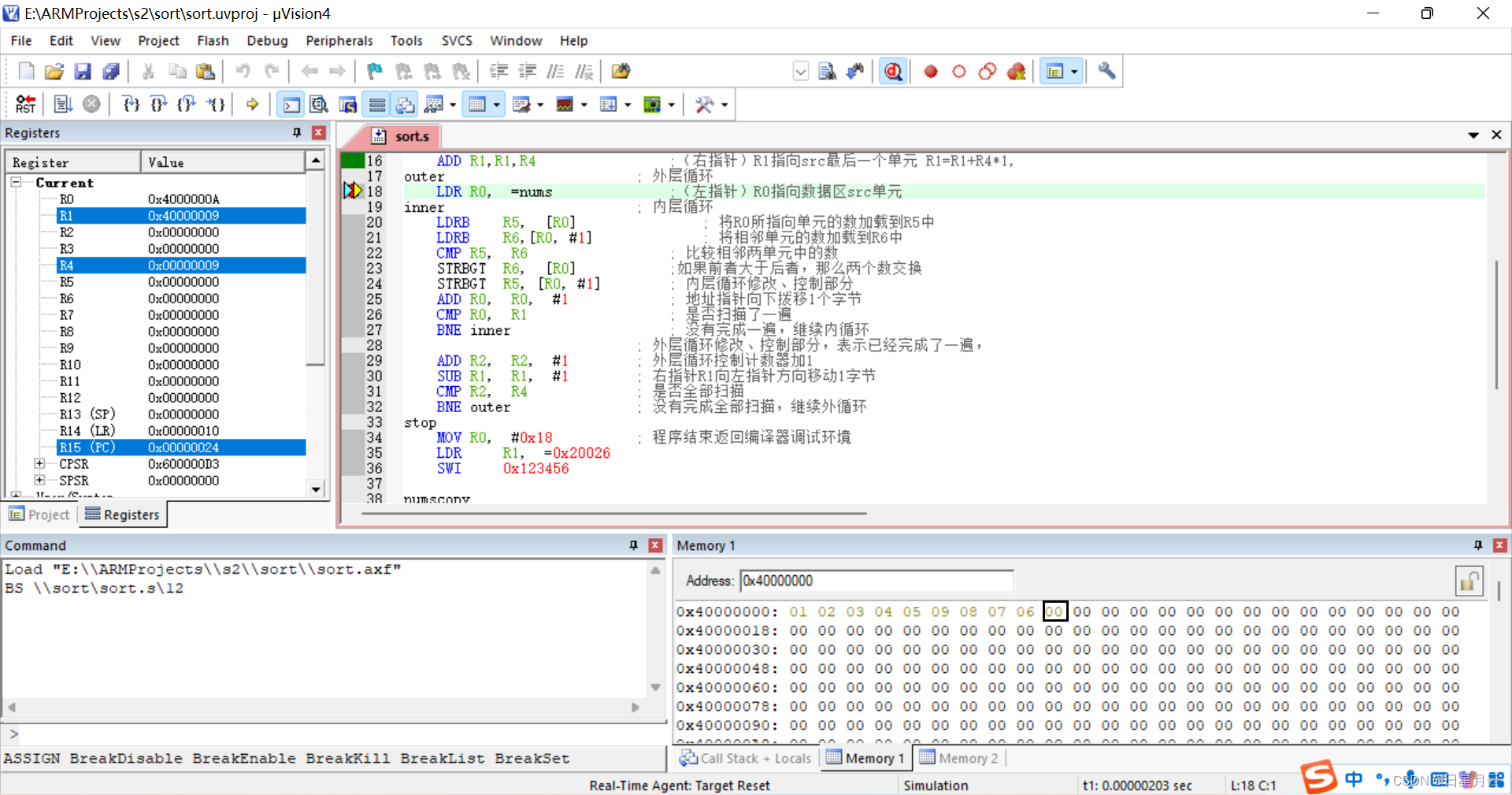Screen dimensions: 1512x795
Task: Select the sort.s editor tab
Action: coord(401,136)
